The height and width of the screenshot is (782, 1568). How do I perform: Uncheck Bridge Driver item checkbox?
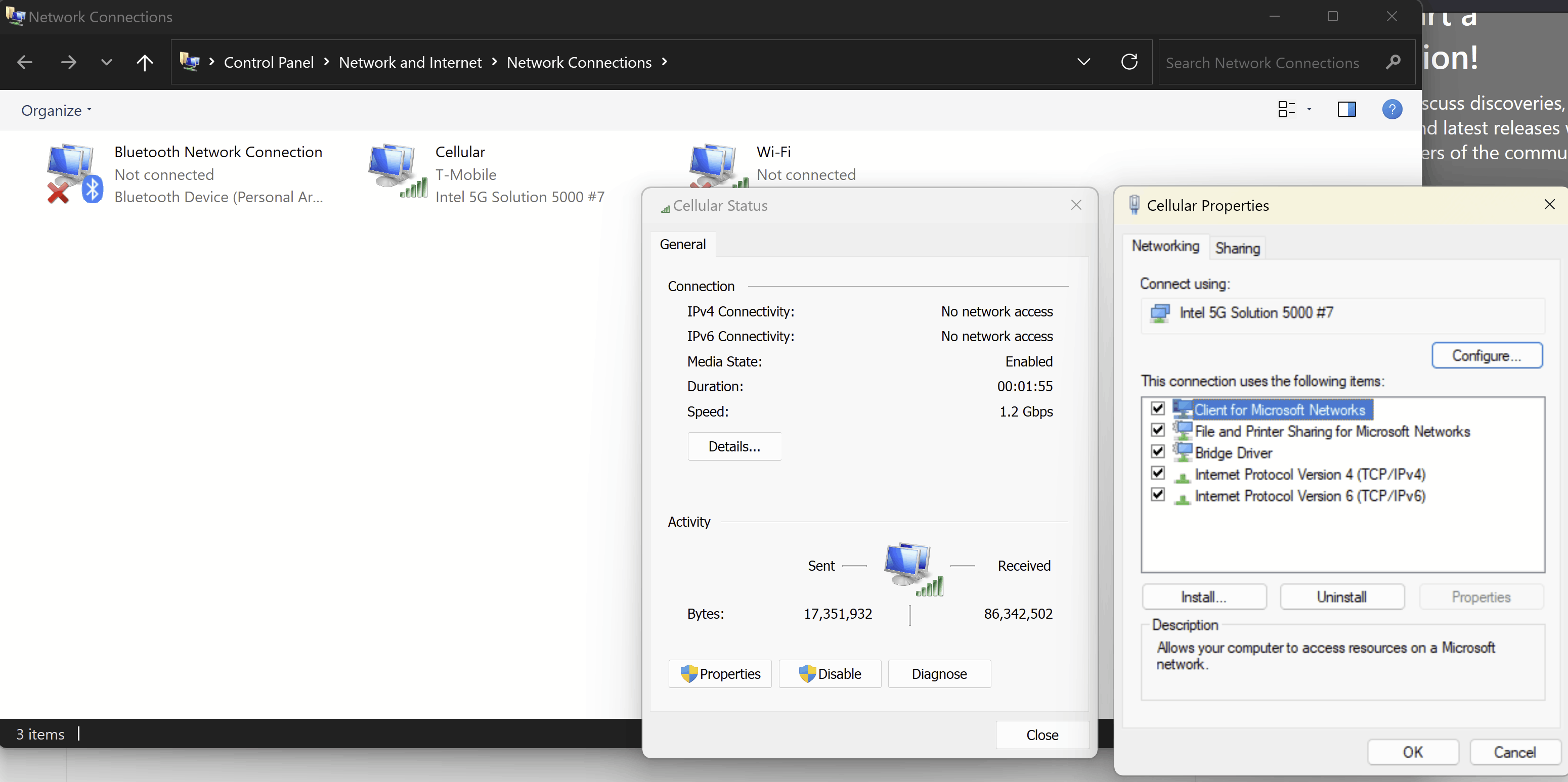1158,452
